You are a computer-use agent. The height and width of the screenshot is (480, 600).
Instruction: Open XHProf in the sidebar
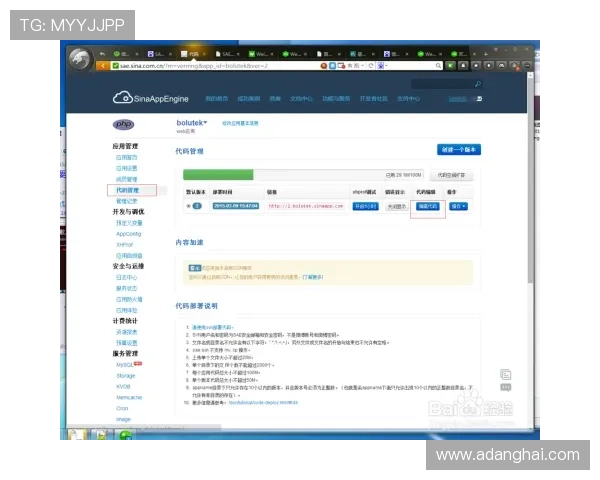(x=124, y=245)
